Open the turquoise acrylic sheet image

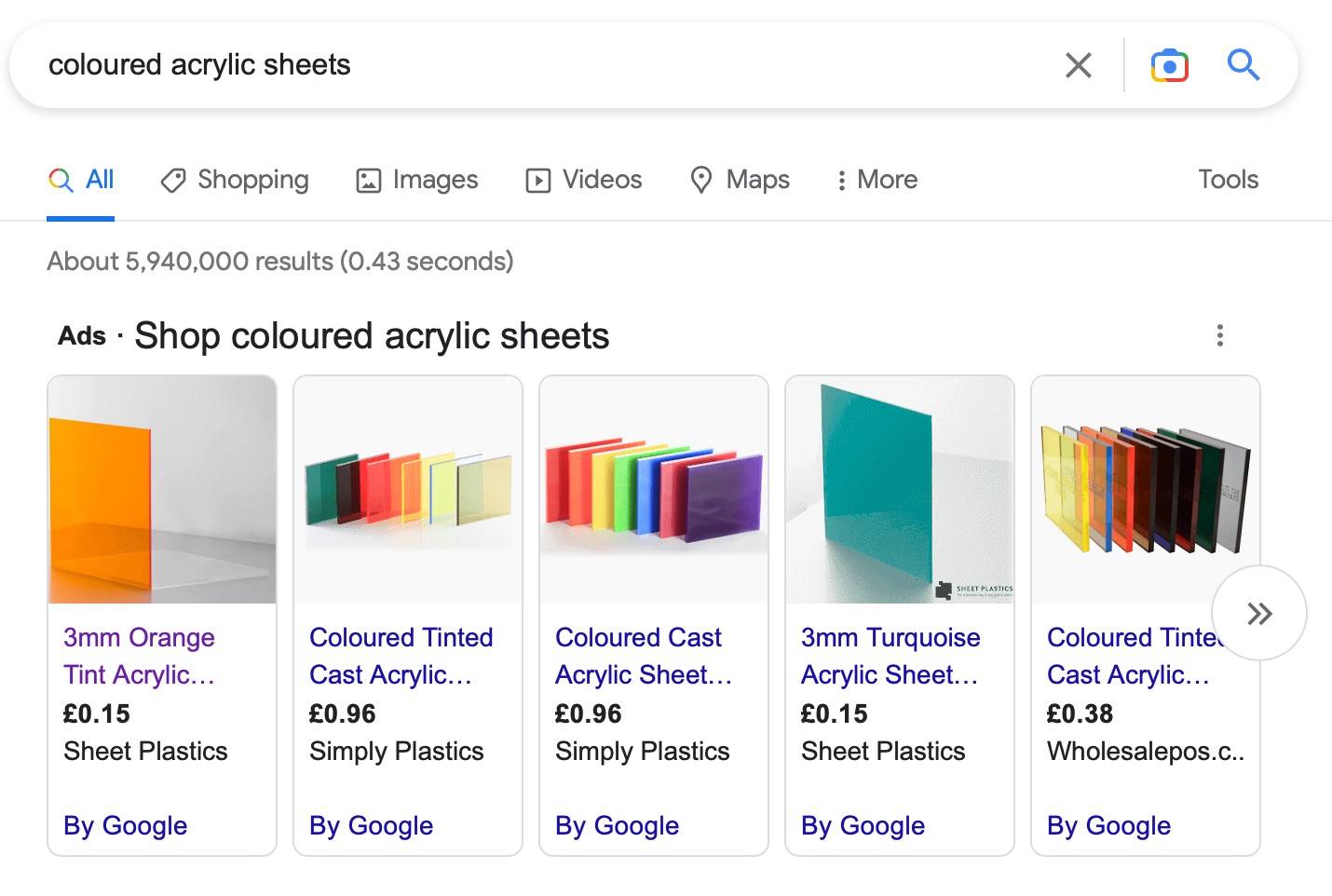[x=900, y=490]
